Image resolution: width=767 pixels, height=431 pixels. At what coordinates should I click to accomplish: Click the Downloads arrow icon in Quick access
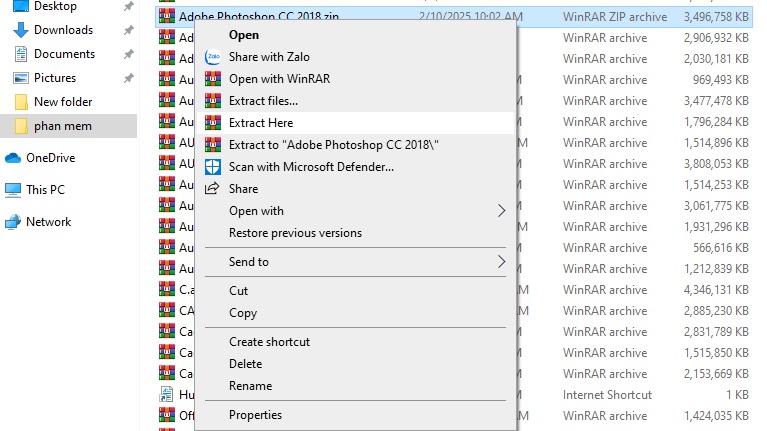[x=21, y=30]
